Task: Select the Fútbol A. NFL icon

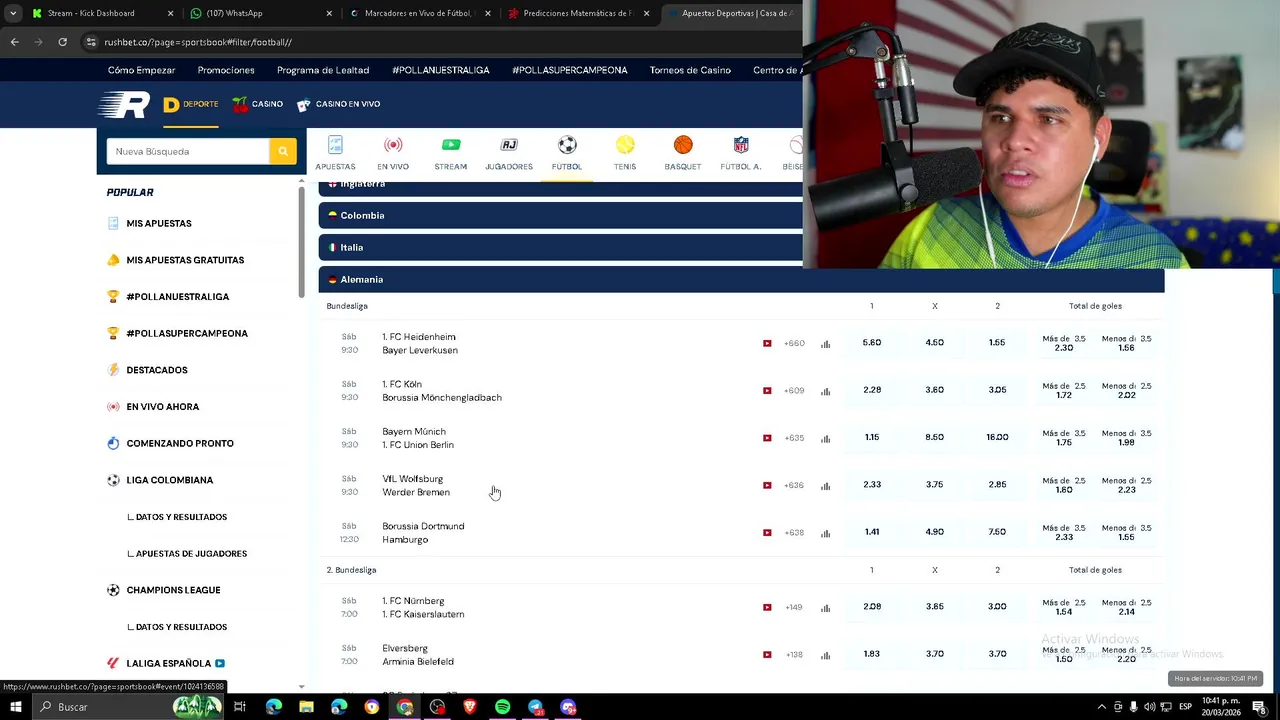Action: (x=741, y=145)
